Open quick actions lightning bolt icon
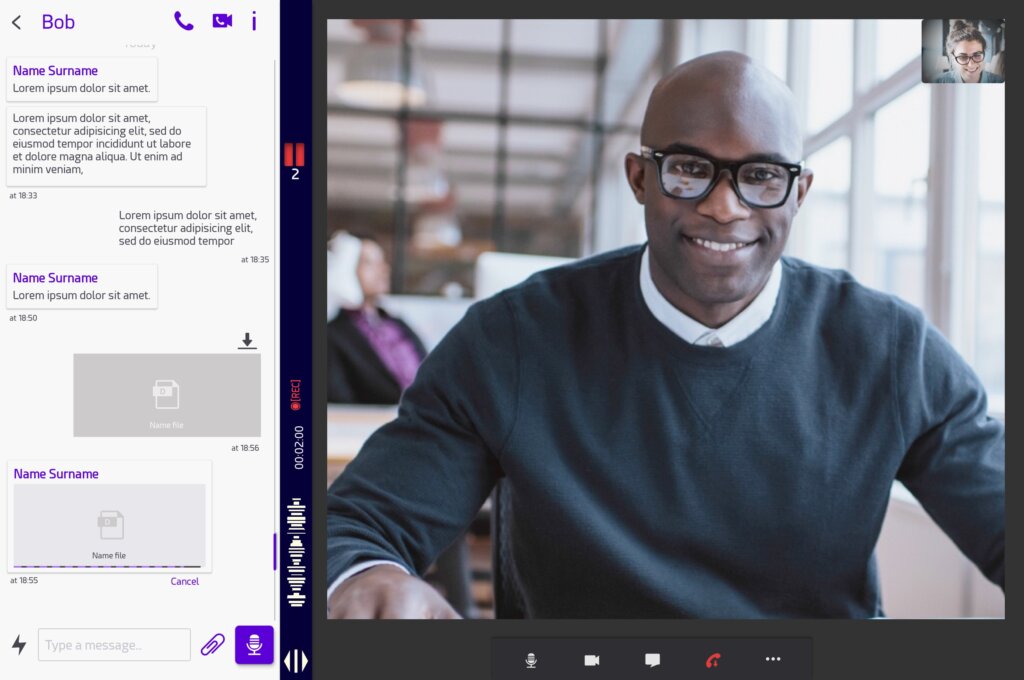The height and width of the screenshot is (680, 1024). pyautogui.click(x=18, y=645)
